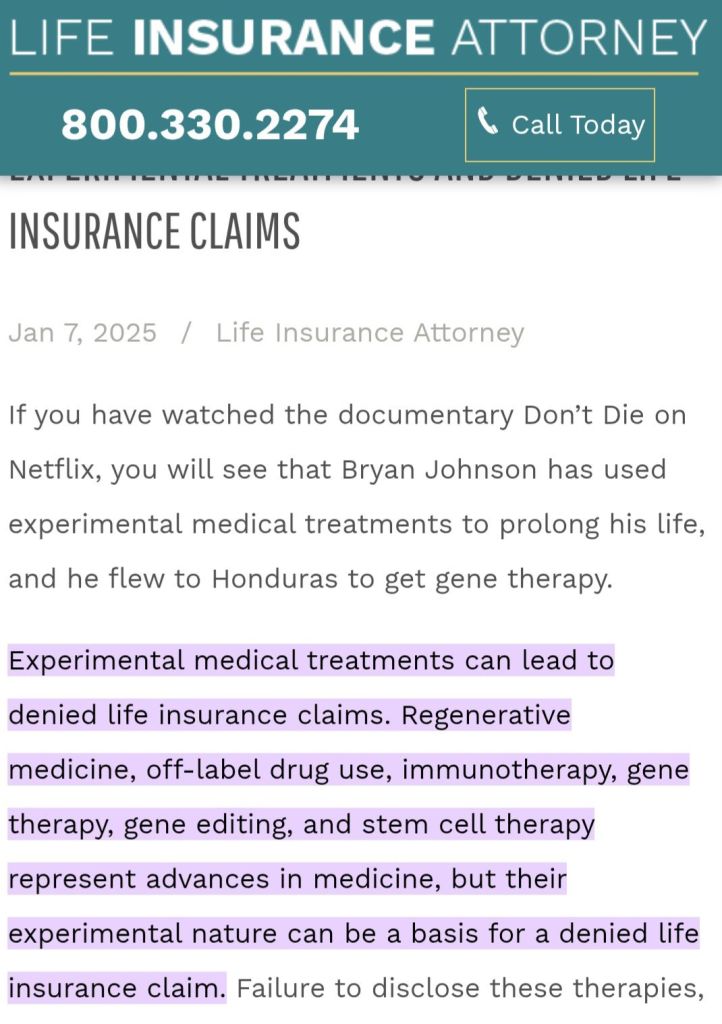The height and width of the screenshot is (1024, 722).
Task: Click the Life Insurance Attorney header logo
Action: pyautogui.click(x=356, y=38)
